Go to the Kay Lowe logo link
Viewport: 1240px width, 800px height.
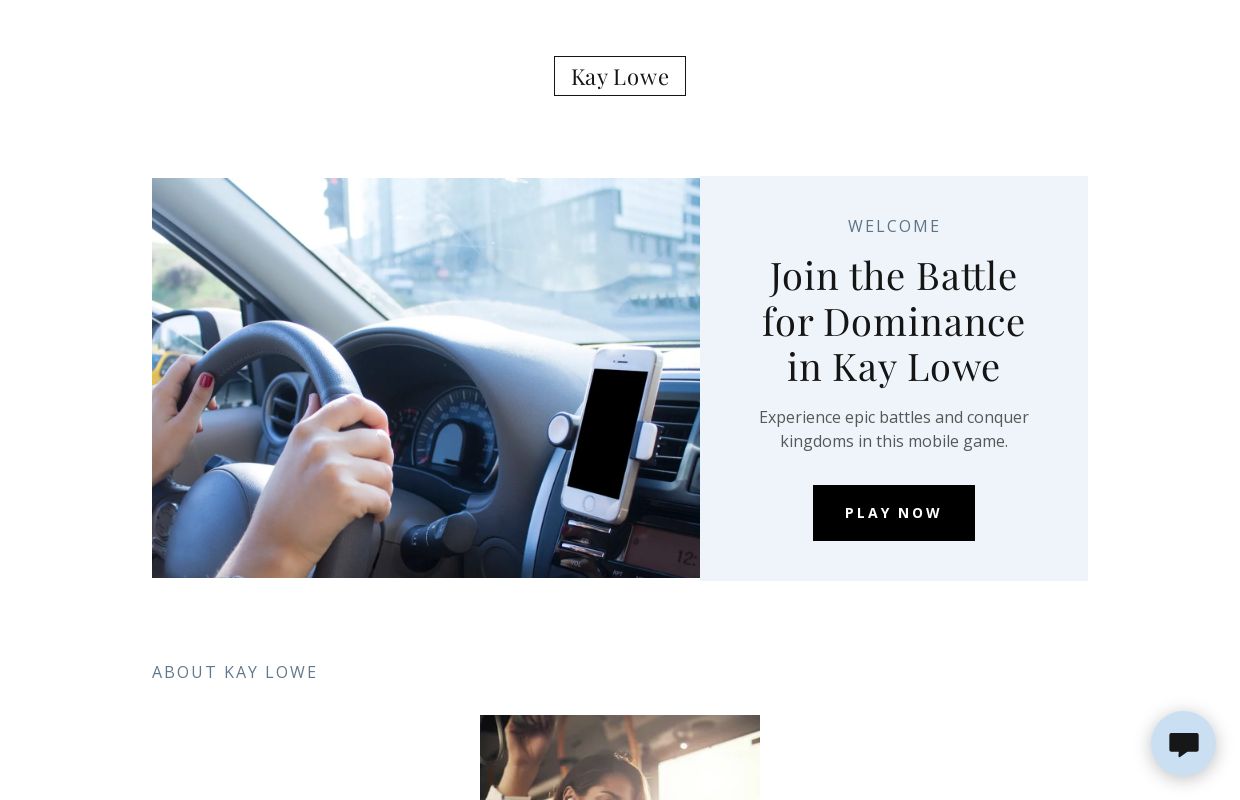point(620,76)
